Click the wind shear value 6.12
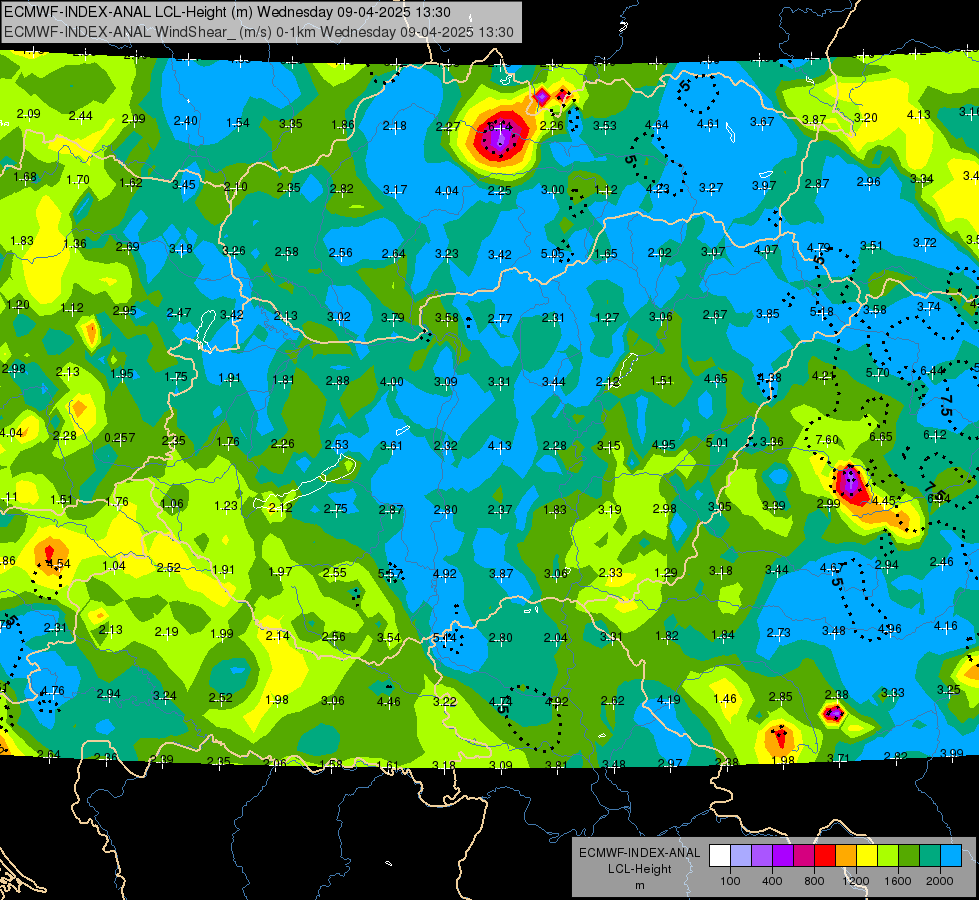The image size is (979, 900). (935, 435)
